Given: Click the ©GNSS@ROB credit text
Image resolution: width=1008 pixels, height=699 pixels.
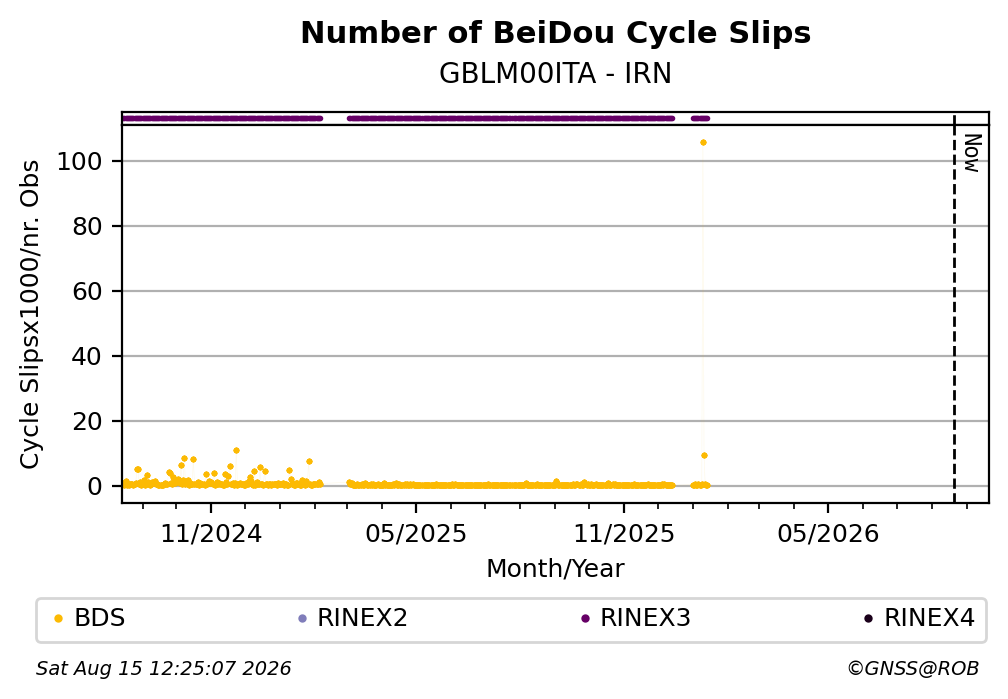Looking at the screenshot, I should point(913,669).
